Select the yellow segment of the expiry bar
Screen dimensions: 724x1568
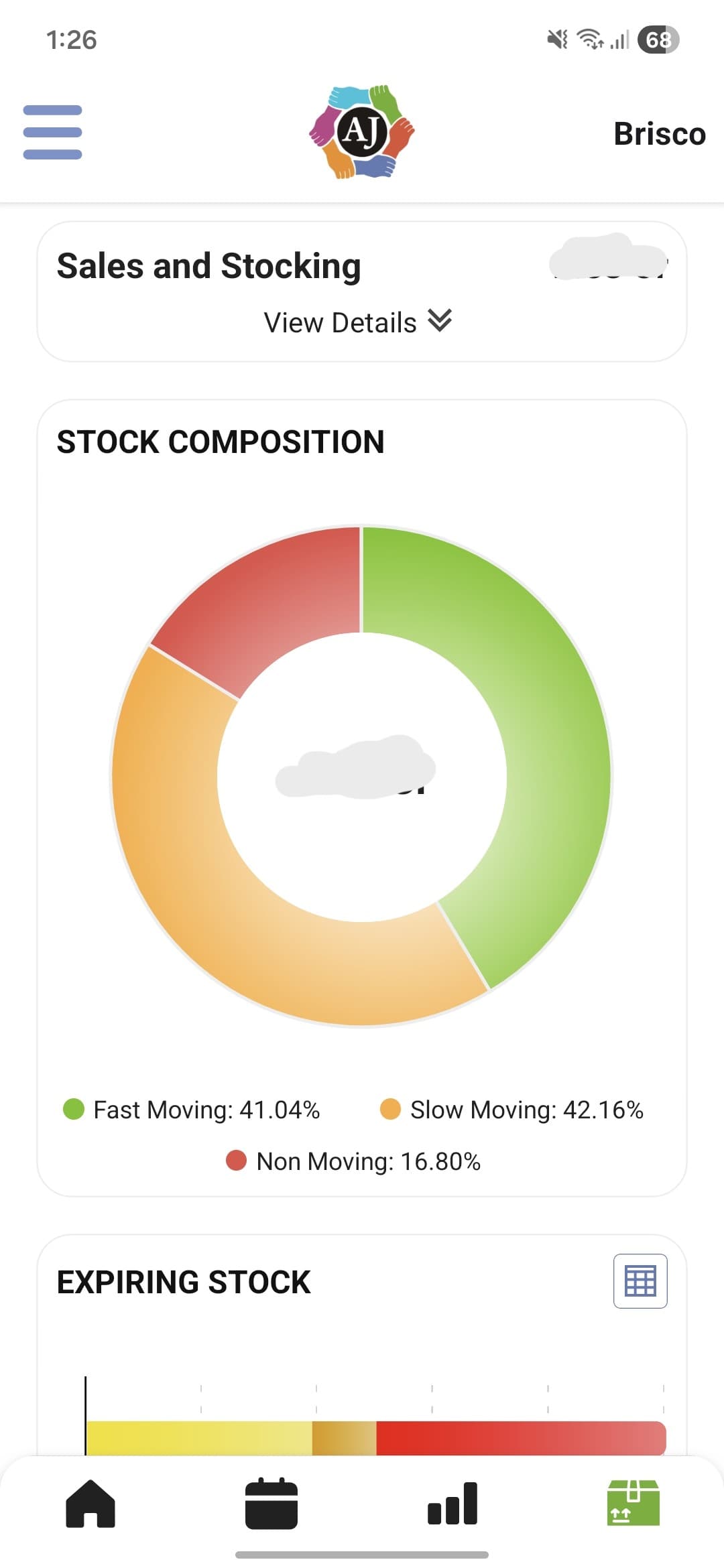(201, 1434)
